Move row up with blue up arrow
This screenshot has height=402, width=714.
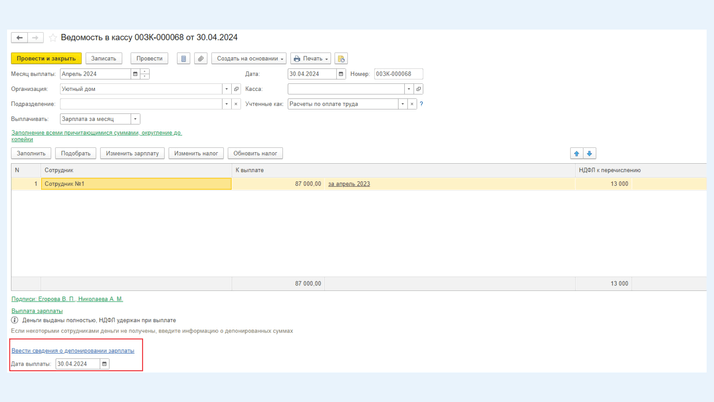tap(576, 153)
